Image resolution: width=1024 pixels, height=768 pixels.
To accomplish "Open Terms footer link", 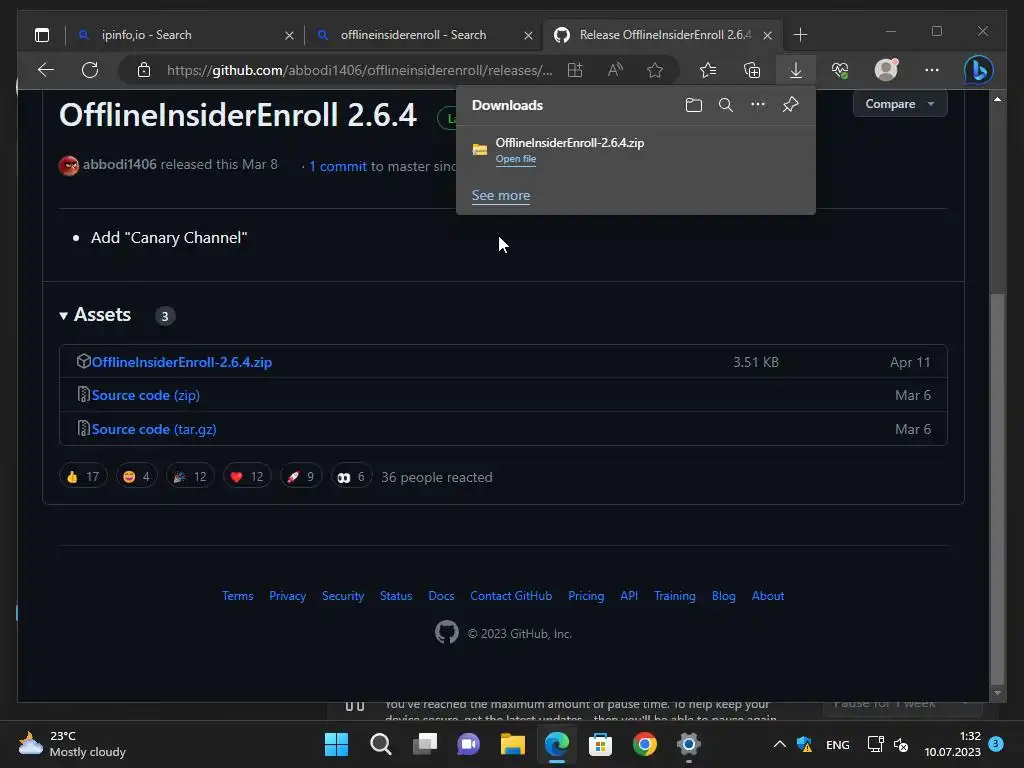I will tap(238, 596).
